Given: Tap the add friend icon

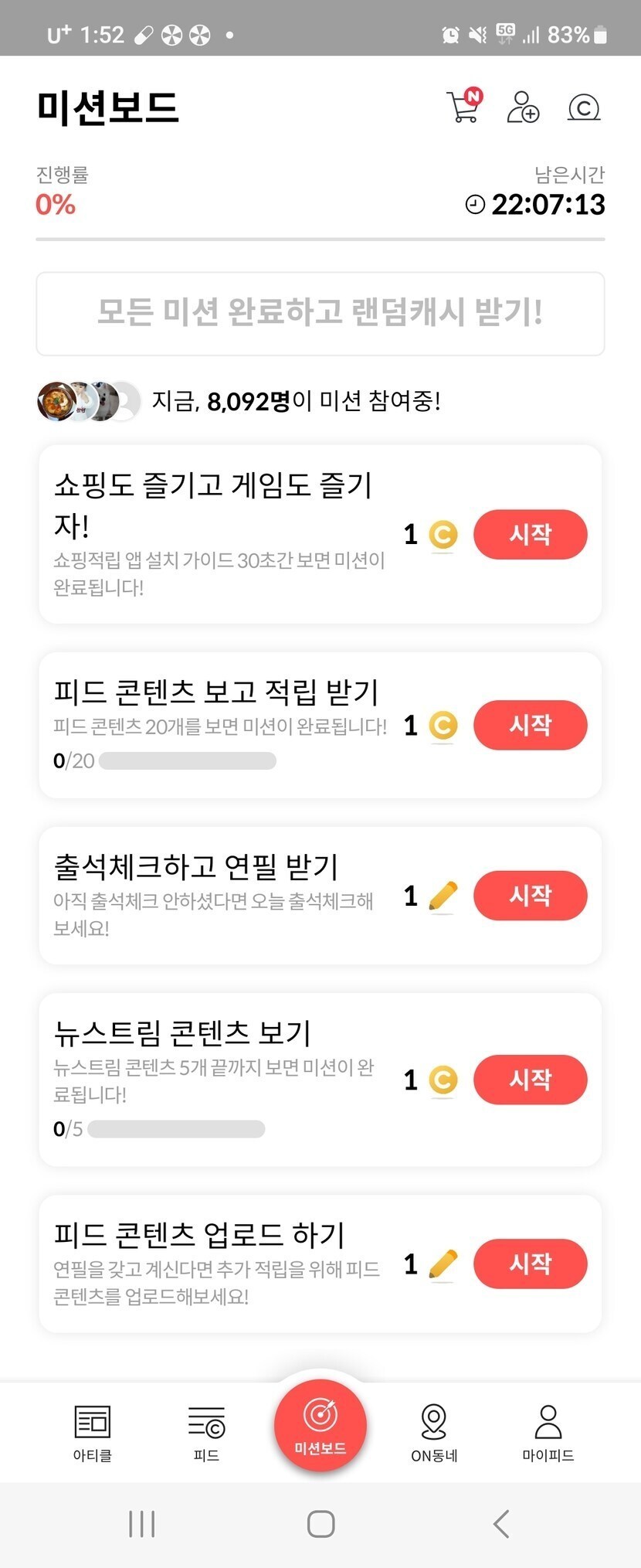Looking at the screenshot, I should click(x=523, y=107).
